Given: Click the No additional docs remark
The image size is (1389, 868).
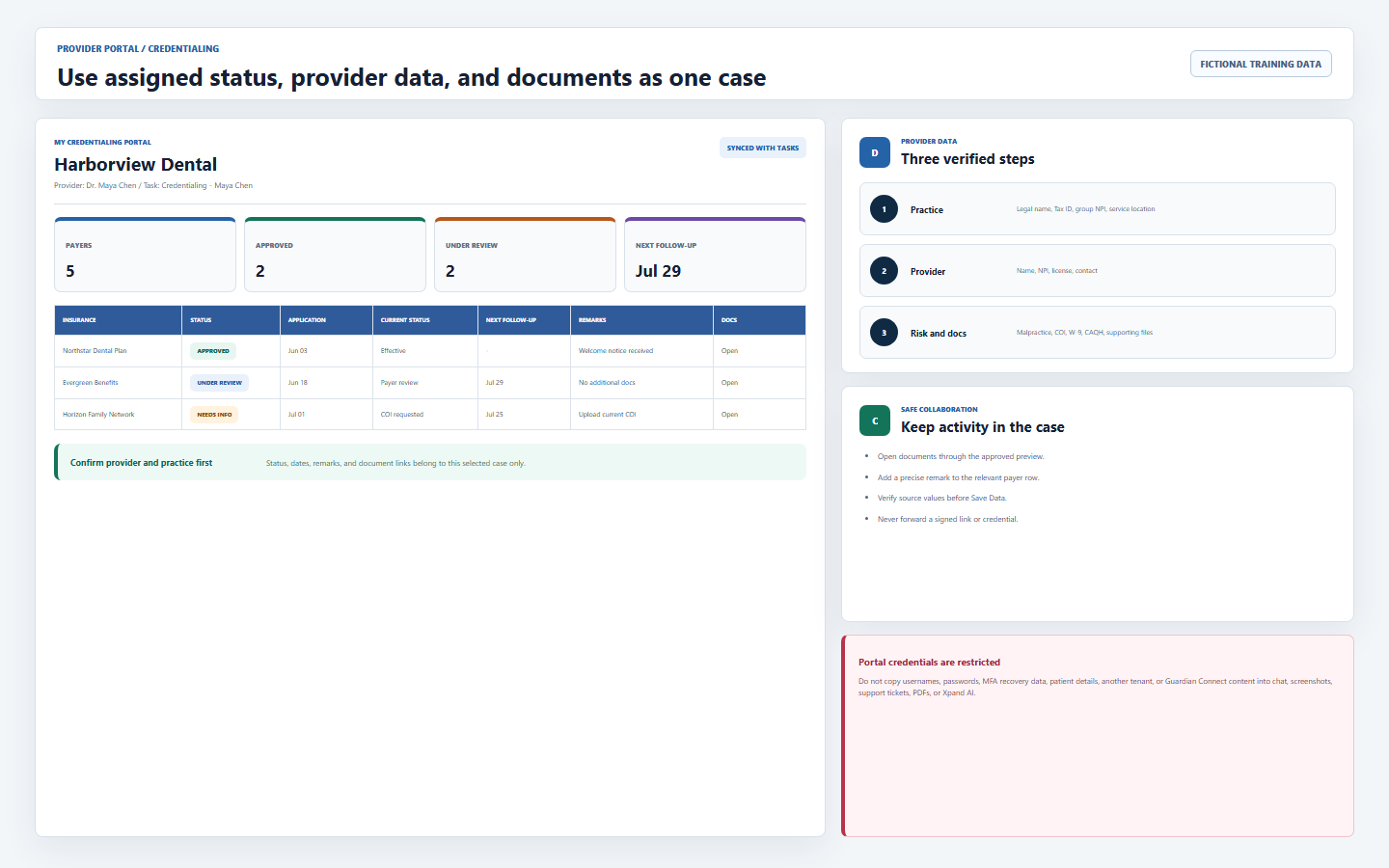Looking at the screenshot, I should pyautogui.click(x=607, y=383).
